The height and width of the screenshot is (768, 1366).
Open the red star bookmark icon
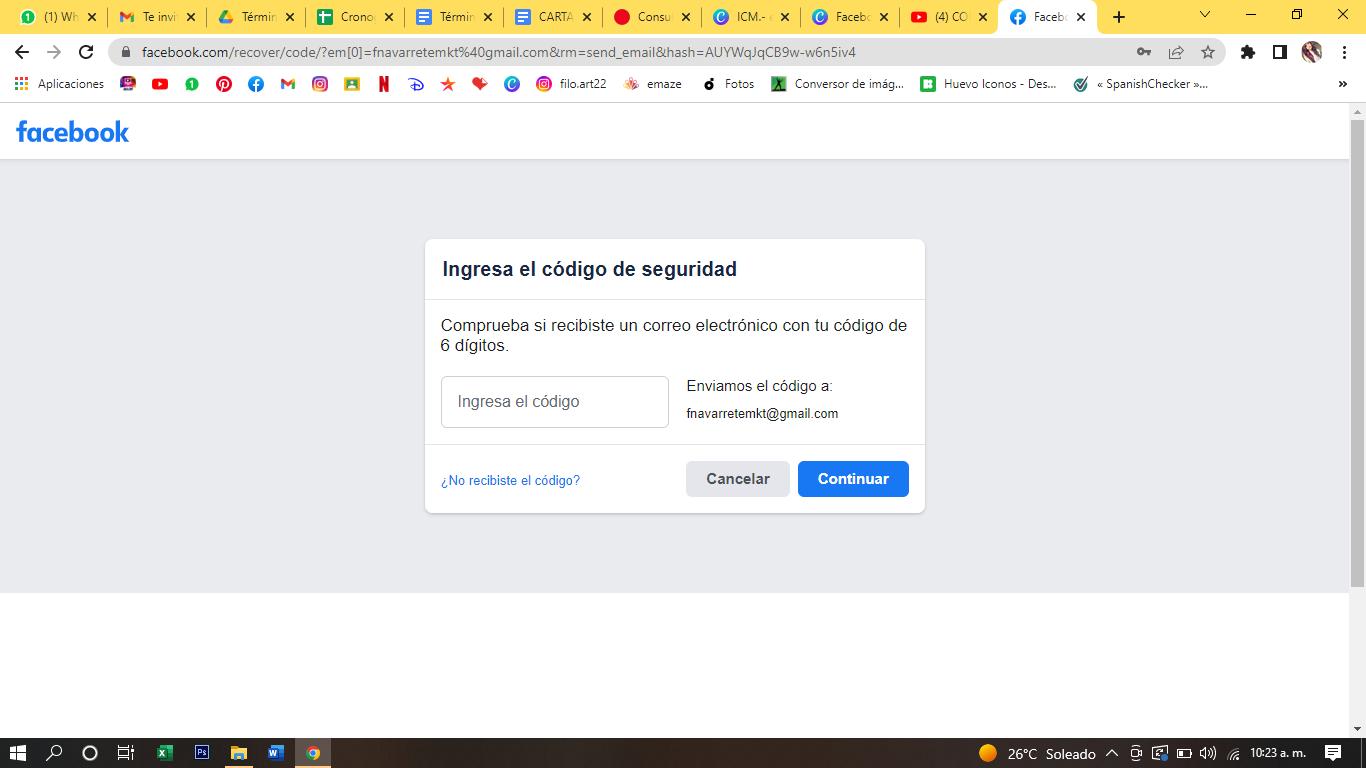(x=448, y=84)
